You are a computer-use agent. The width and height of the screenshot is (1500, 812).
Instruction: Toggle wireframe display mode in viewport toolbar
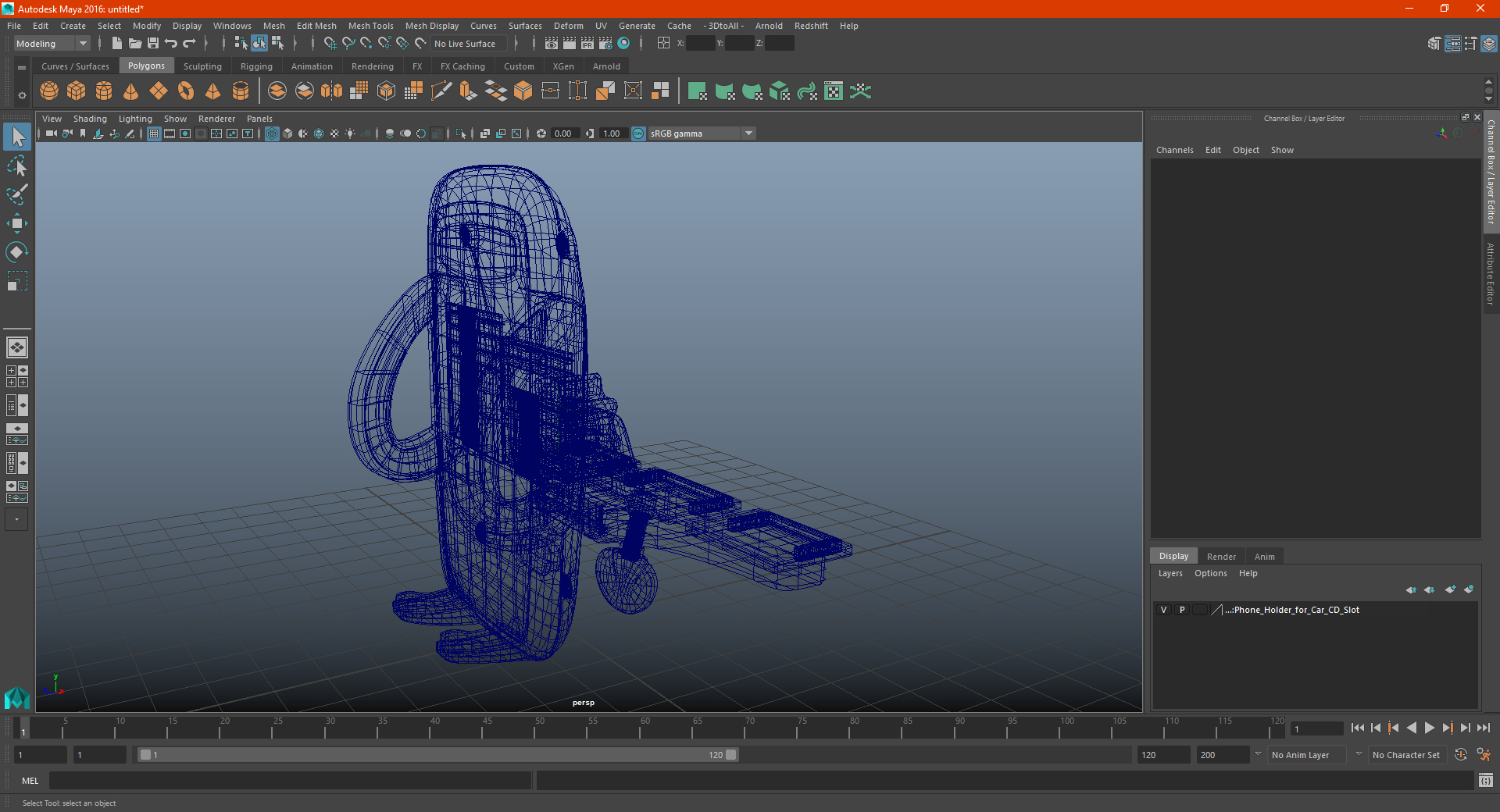(272, 134)
